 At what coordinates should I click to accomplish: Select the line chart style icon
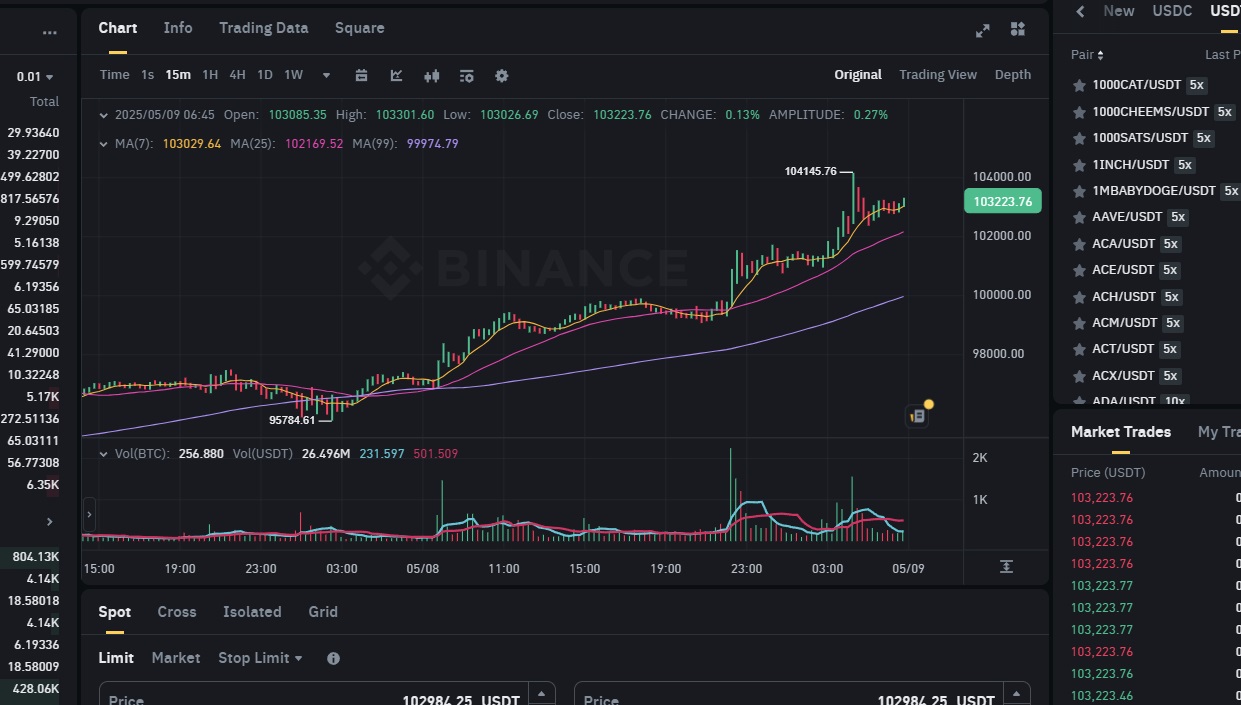click(x=395, y=75)
